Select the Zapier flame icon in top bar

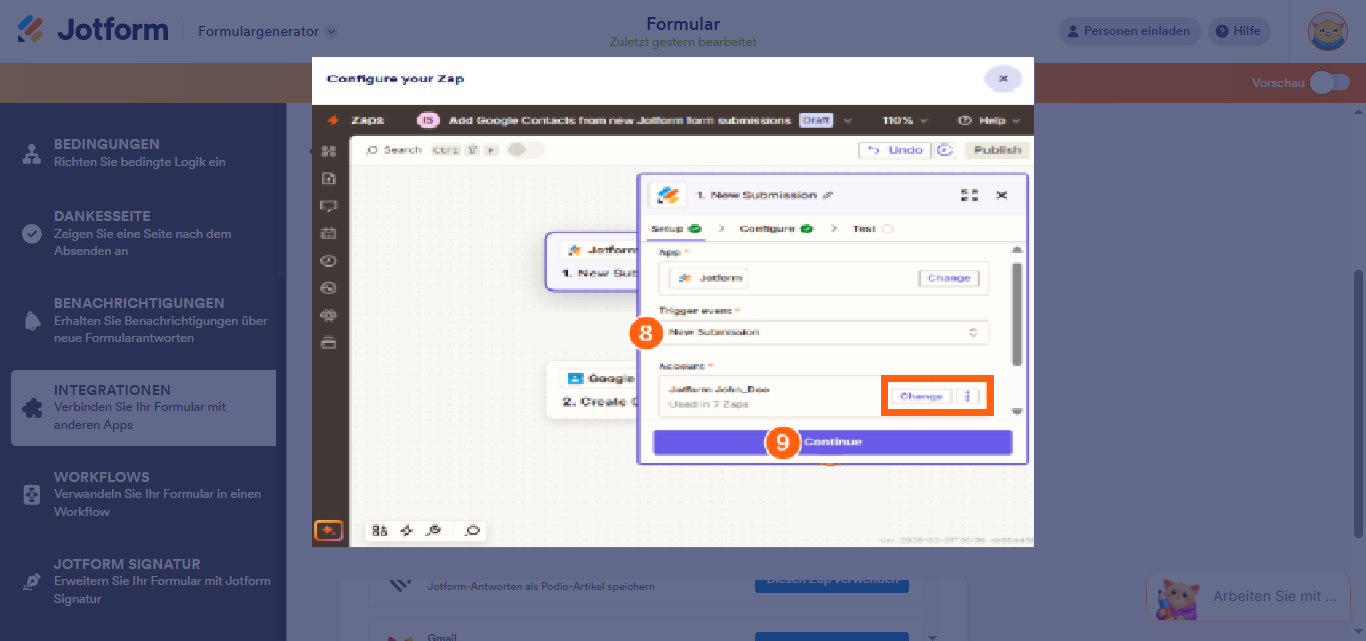point(334,120)
